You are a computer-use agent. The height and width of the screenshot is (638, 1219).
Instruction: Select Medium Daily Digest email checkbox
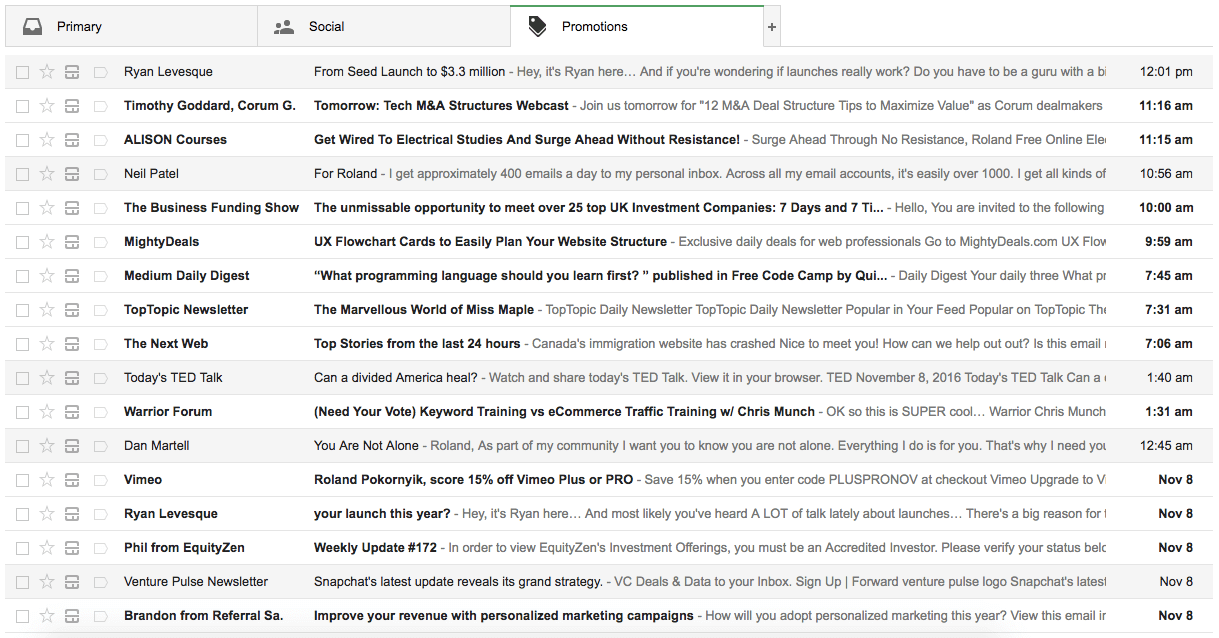[x=22, y=276]
